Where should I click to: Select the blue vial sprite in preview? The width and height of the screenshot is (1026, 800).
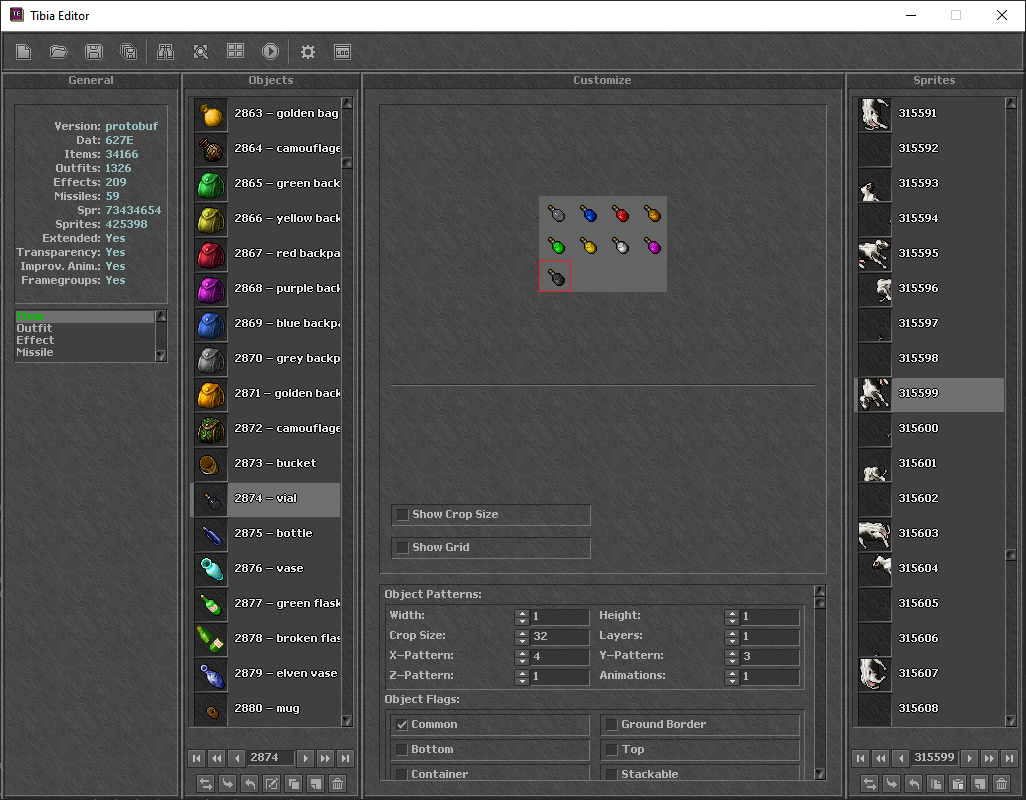(x=588, y=213)
